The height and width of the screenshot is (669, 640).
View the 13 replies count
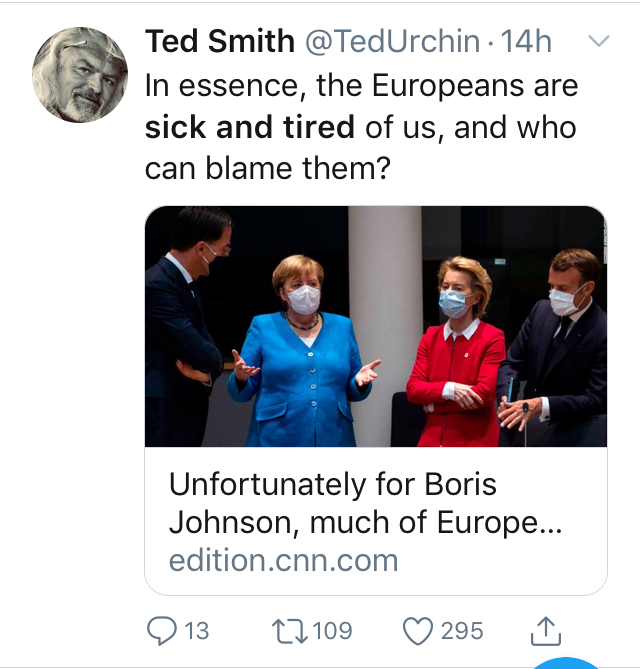click(197, 631)
